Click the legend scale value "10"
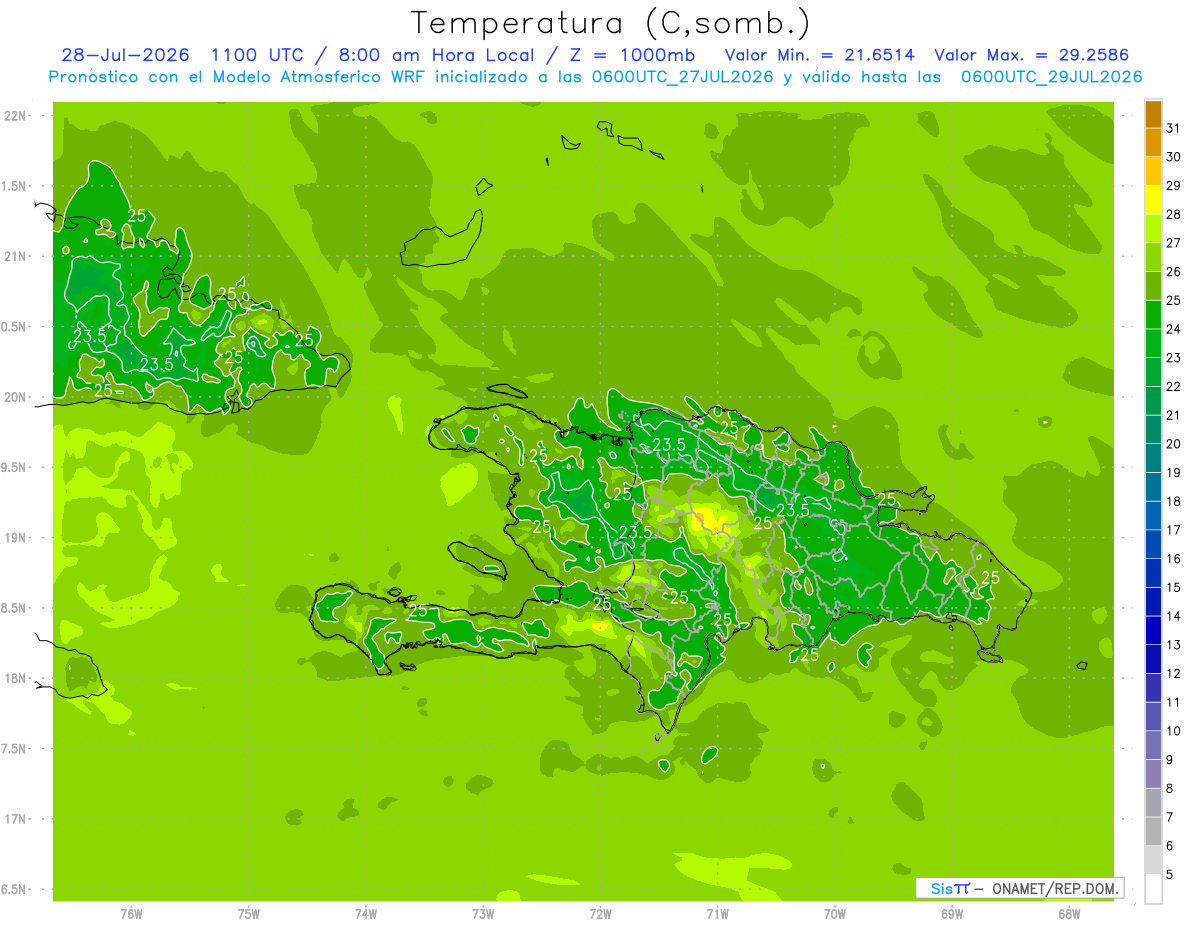Viewport: 1200px width, 927px height. tap(1173, 731)
